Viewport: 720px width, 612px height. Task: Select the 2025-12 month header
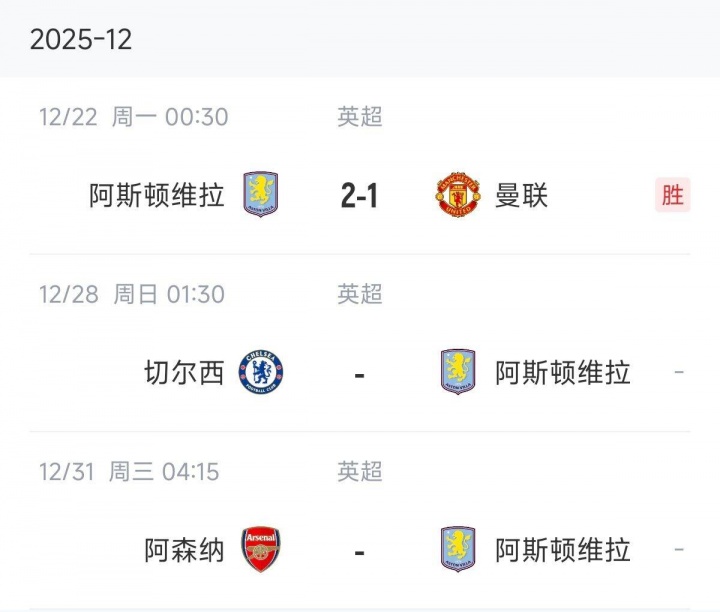click(81, 39)
